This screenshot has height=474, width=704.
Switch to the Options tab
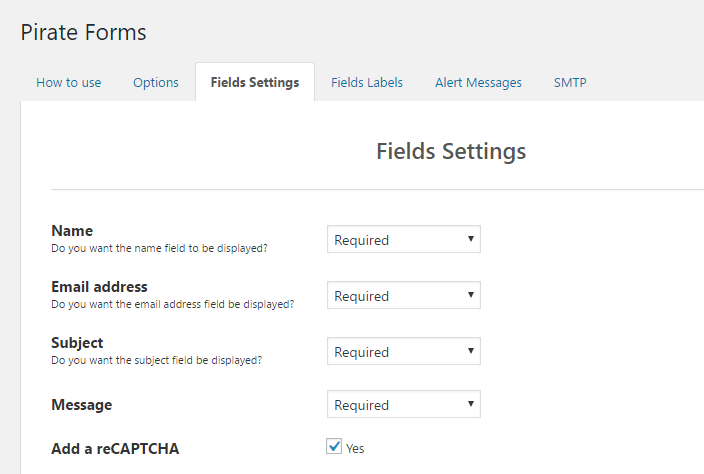[x=156, y=82]
